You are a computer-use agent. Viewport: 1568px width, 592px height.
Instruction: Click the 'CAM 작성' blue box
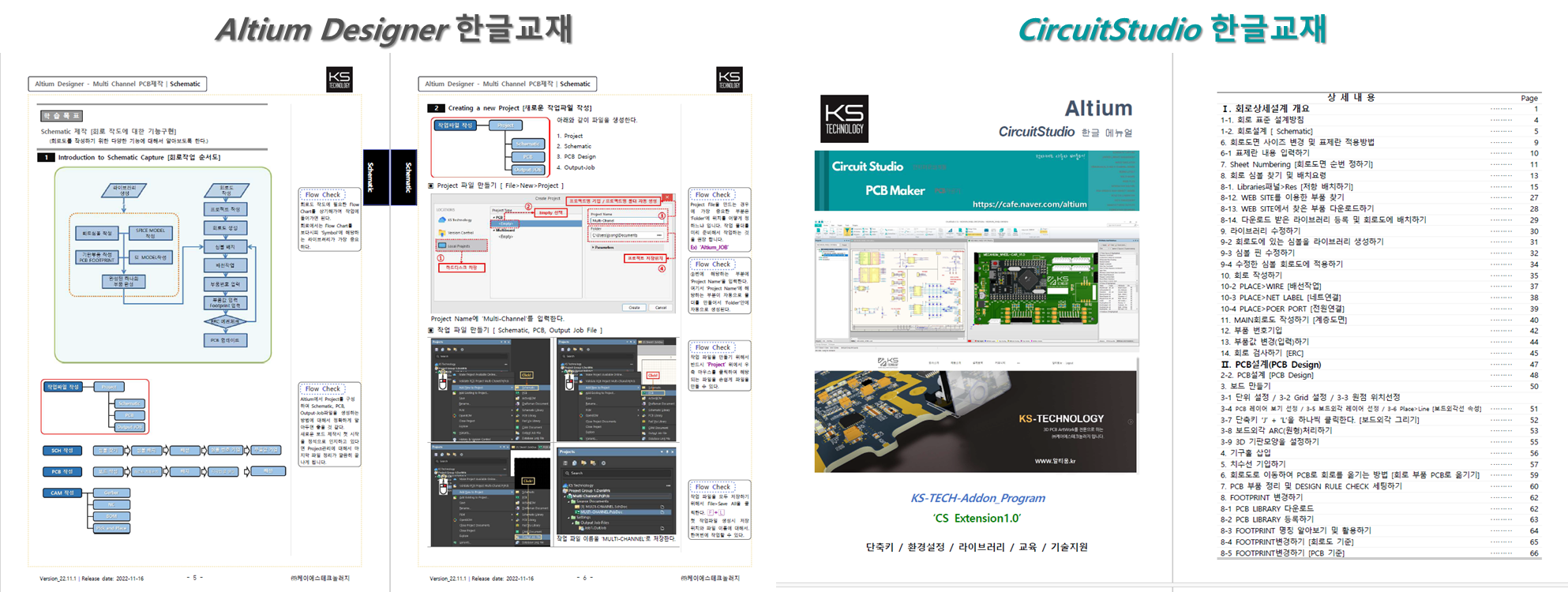click(62, 493)
